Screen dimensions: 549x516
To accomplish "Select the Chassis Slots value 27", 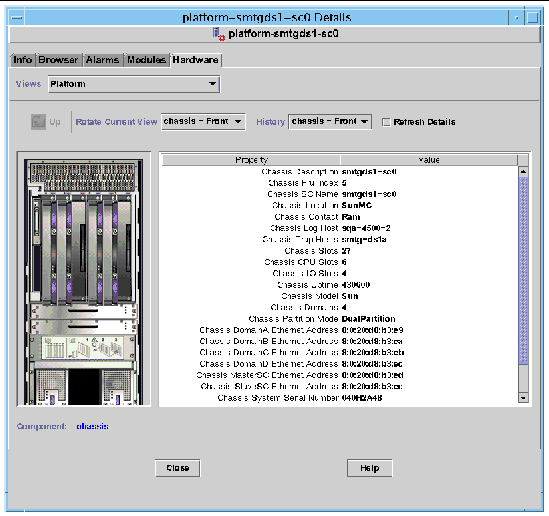I will click(x=346, y=251).
